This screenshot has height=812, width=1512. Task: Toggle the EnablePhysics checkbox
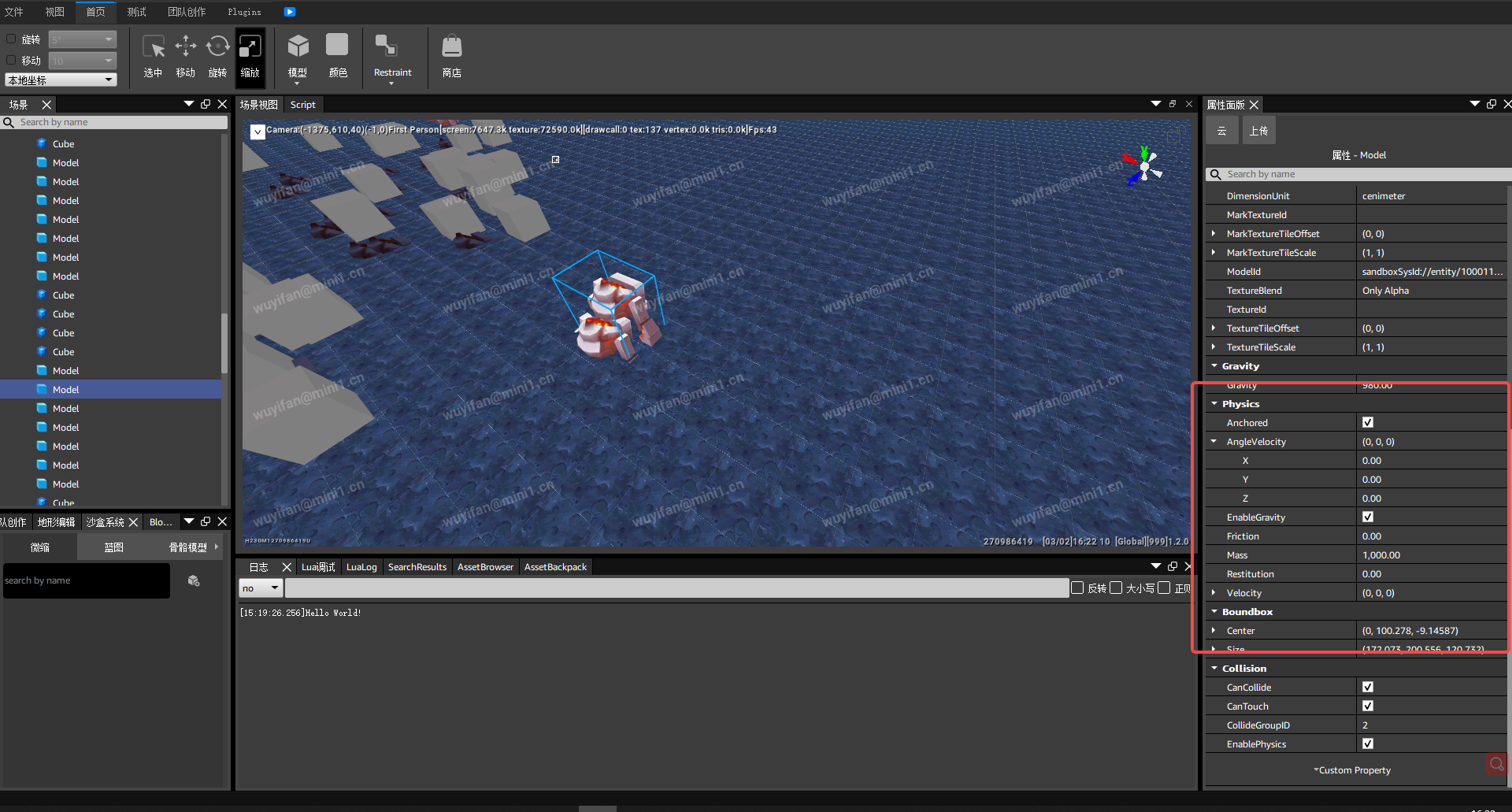pos(1368,743)
